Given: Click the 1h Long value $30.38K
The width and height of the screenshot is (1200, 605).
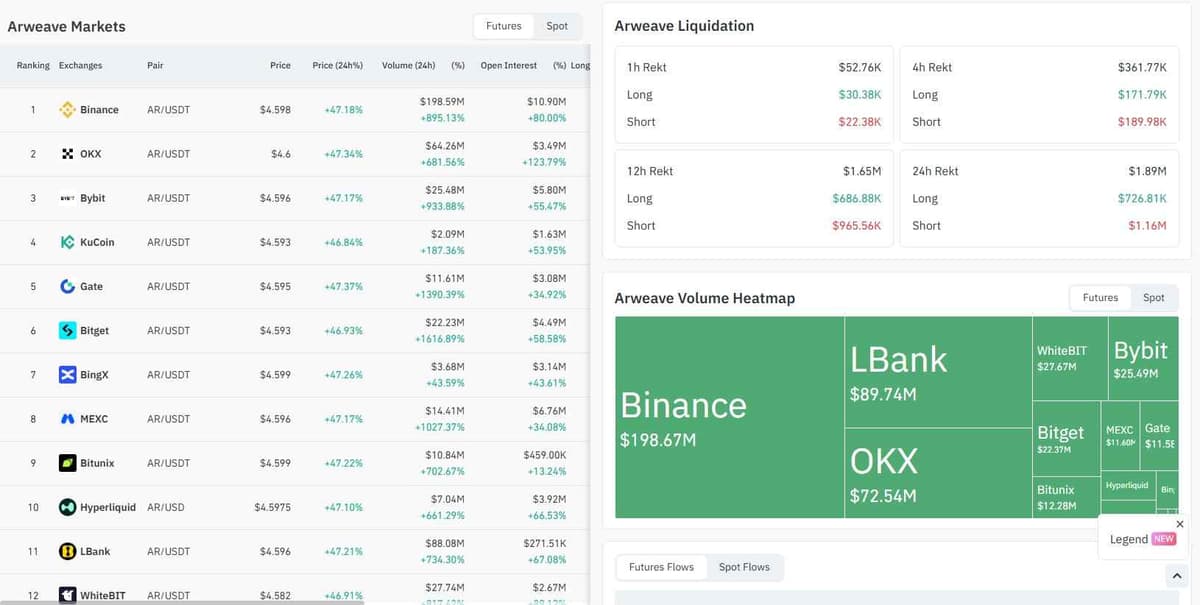Looking at the screenshot, I should pos(859,94).
